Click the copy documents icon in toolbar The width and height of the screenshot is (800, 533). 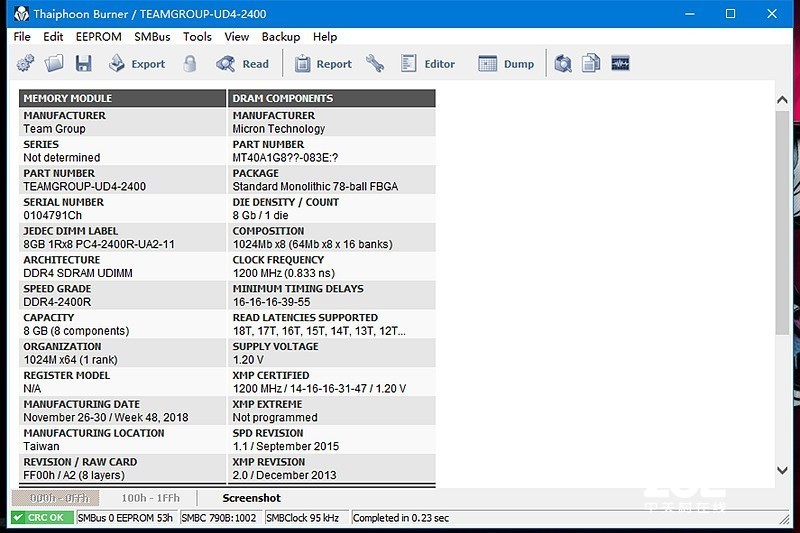(x=591, y=64)
